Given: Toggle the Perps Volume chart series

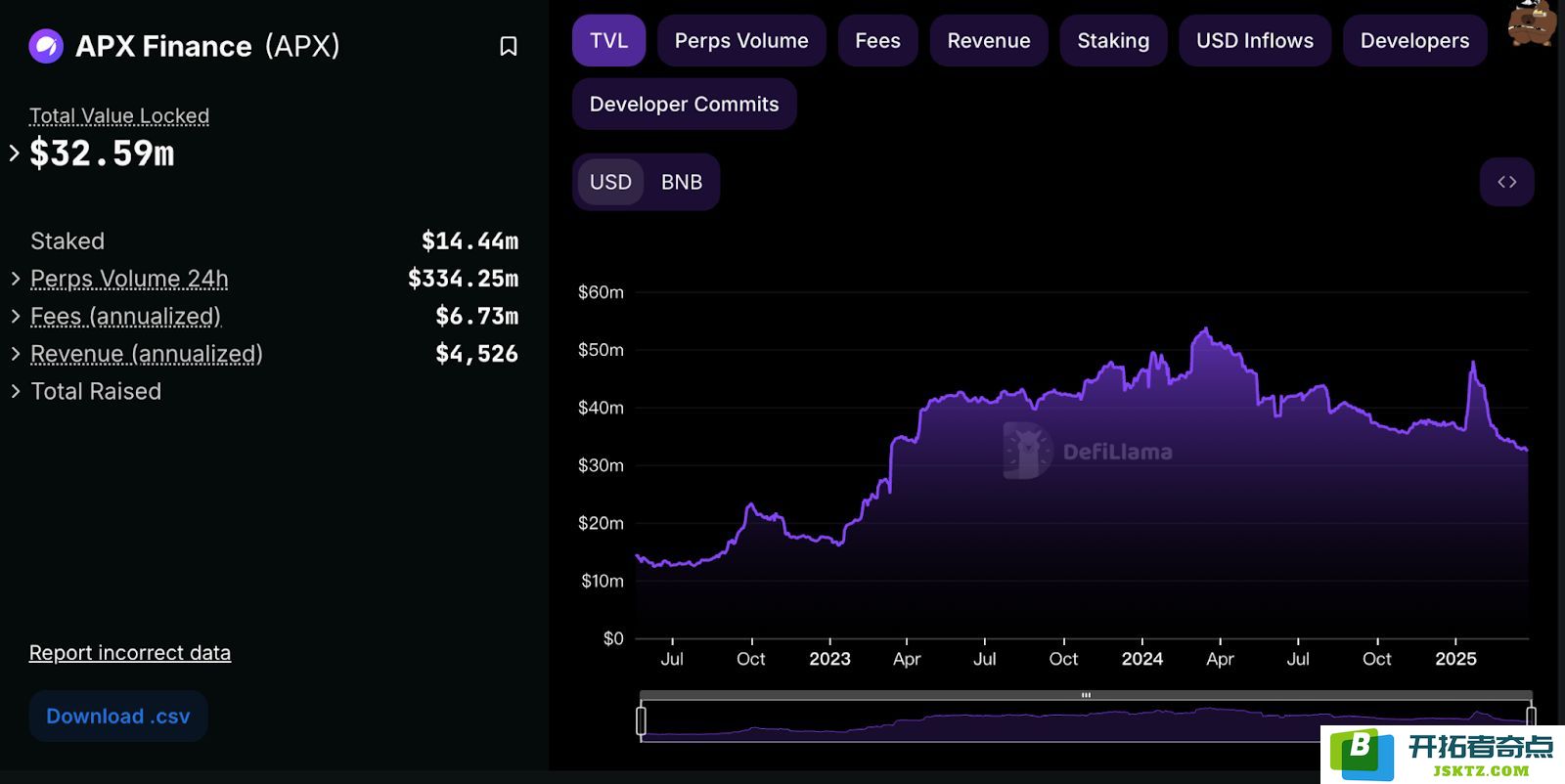Looking at the screenshot, I should pyautogui.click(x=741, y=40).
